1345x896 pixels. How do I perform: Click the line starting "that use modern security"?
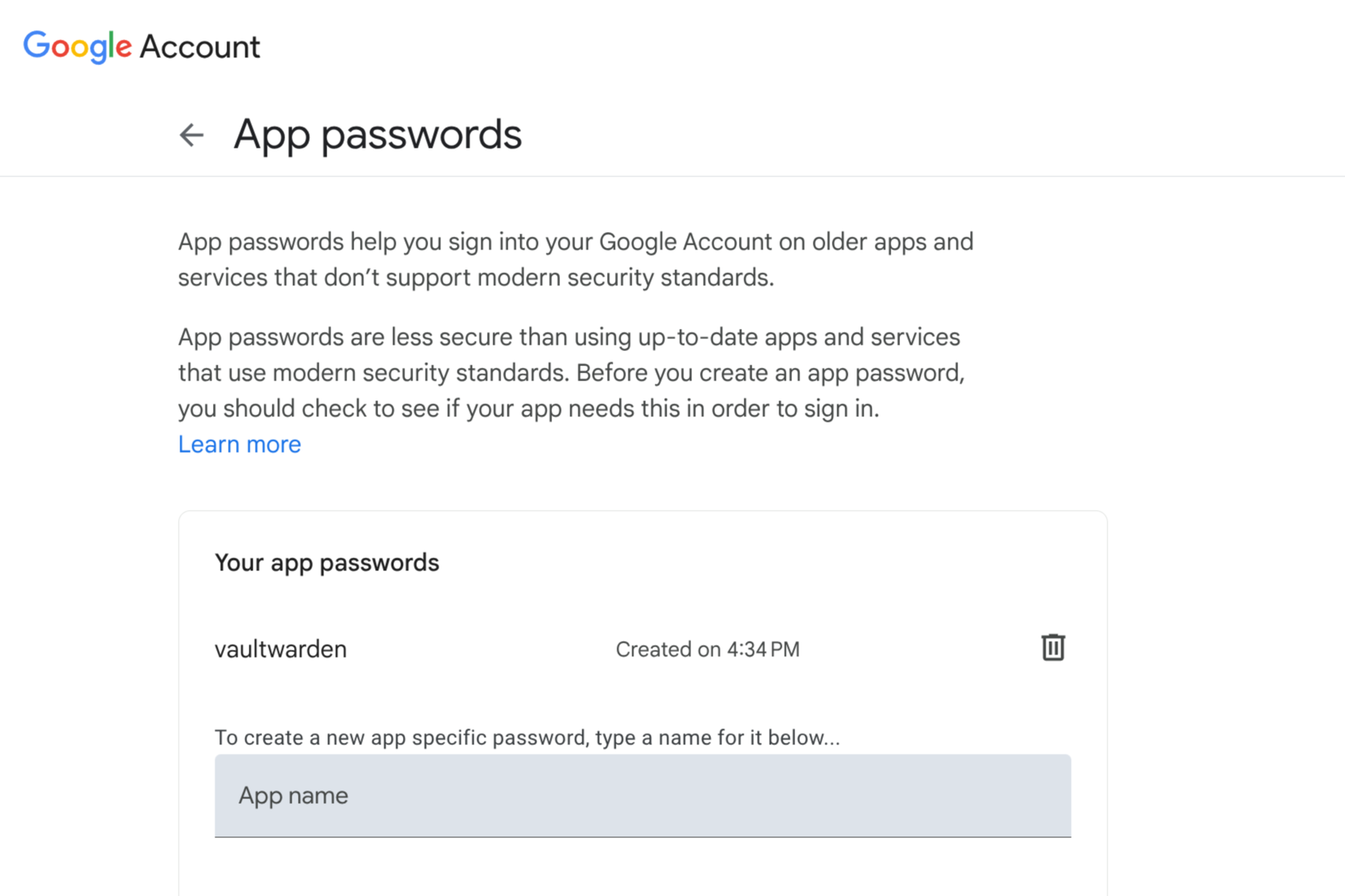click(x=570, y=373)
